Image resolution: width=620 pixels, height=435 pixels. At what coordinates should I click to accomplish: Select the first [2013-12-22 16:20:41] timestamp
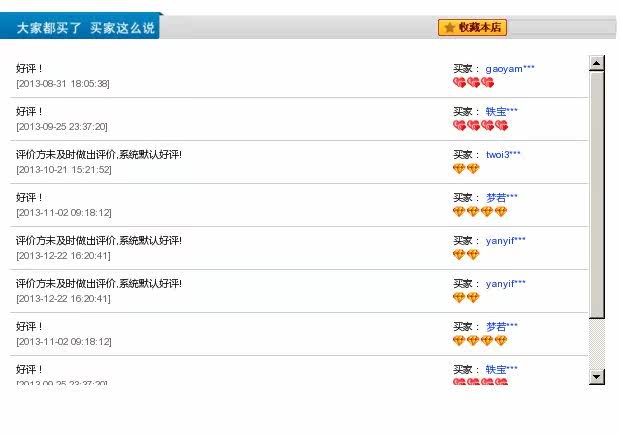(x=63, y=256)
